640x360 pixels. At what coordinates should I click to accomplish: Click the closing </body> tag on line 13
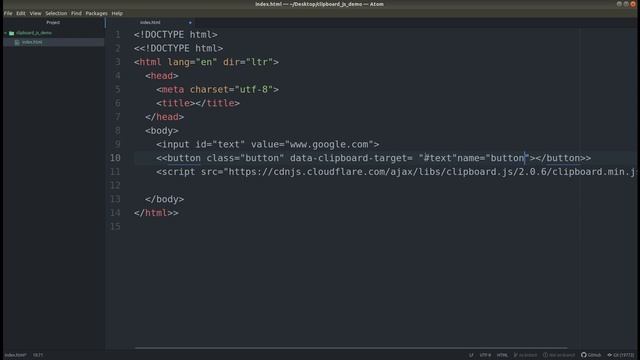click(164, 199)
